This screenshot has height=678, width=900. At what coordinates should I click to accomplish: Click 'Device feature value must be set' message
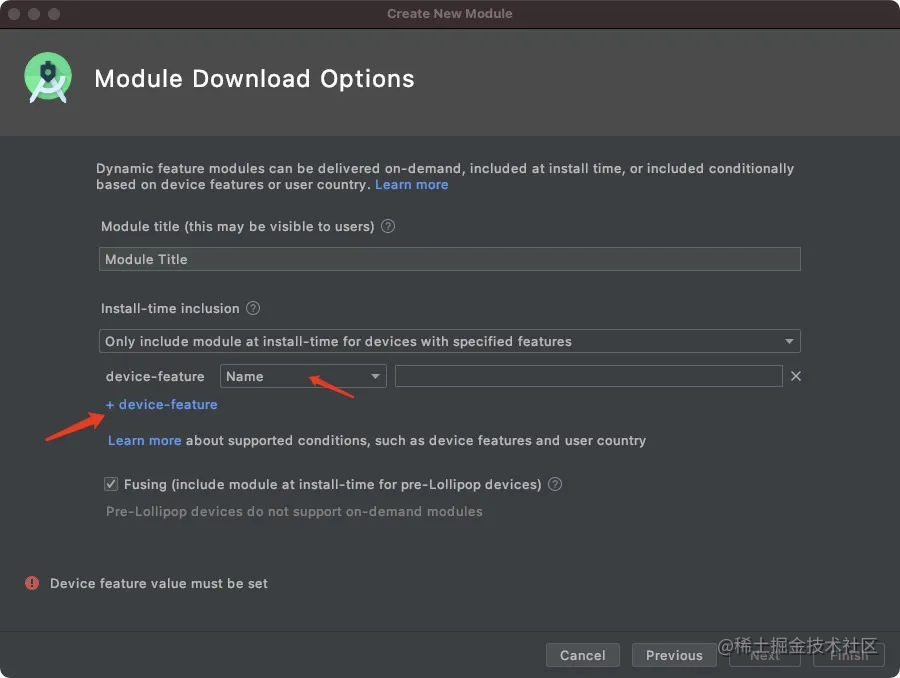pyautogui.click(x=159, y=583)
